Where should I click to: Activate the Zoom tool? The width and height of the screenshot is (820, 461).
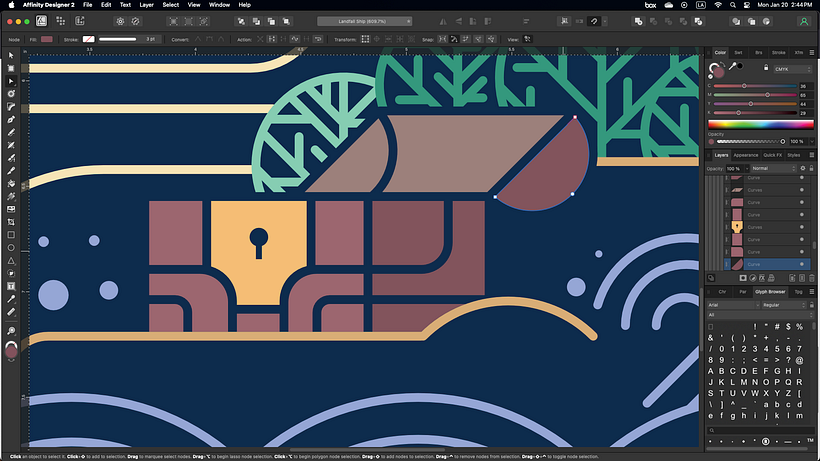coord(11,330)
